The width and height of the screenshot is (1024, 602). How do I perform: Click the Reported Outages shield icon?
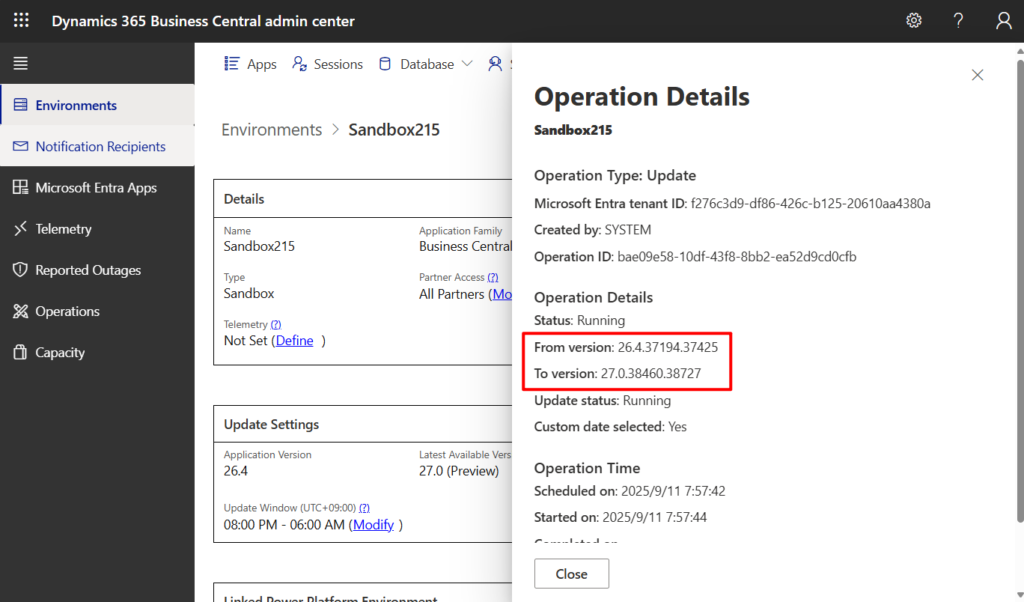(20, 270)
